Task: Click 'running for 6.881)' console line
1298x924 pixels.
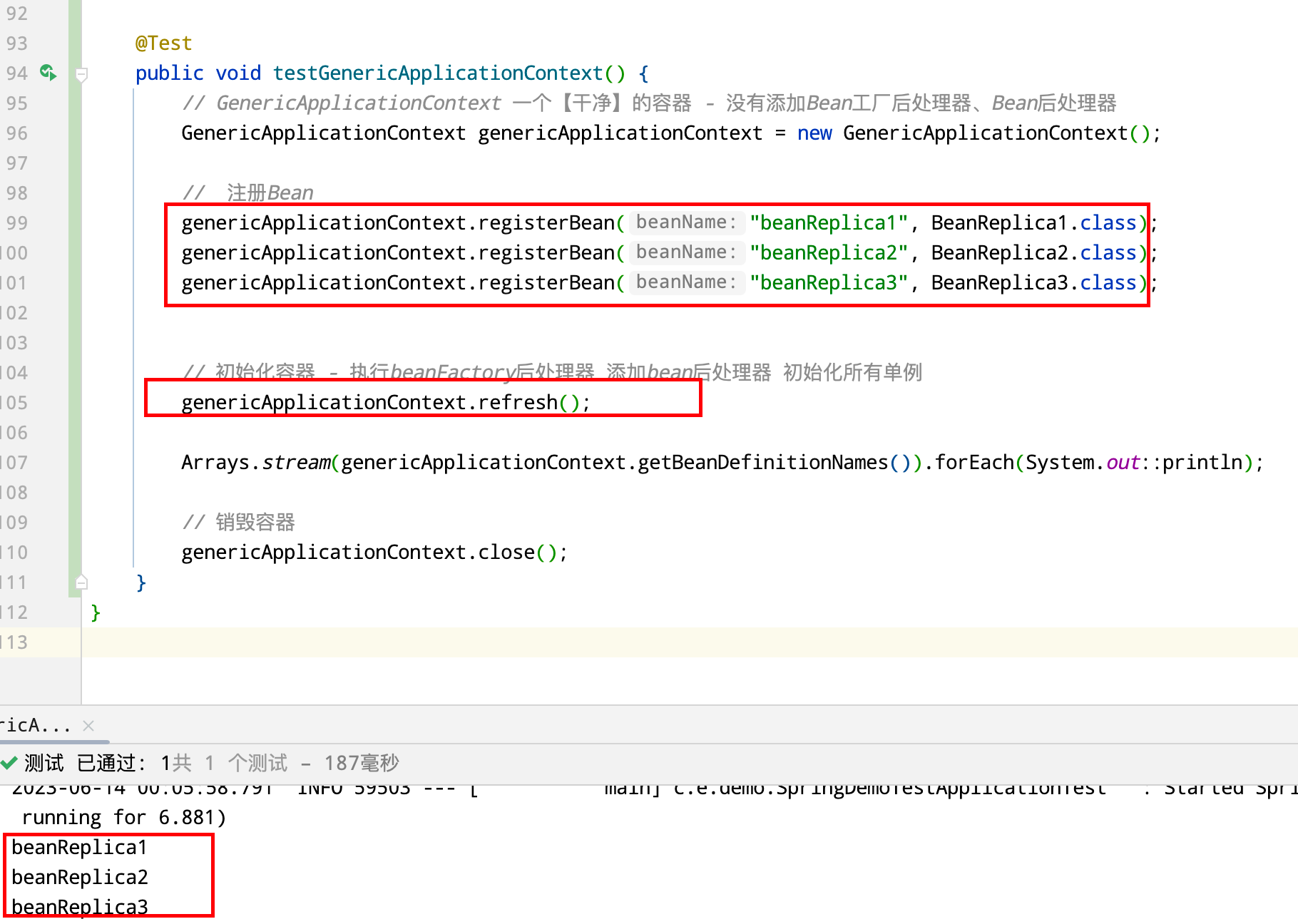Action: [x=123, y=818]
